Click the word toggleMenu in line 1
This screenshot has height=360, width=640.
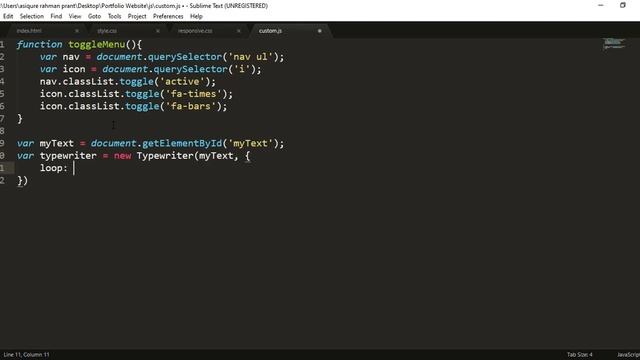[97, 44]
